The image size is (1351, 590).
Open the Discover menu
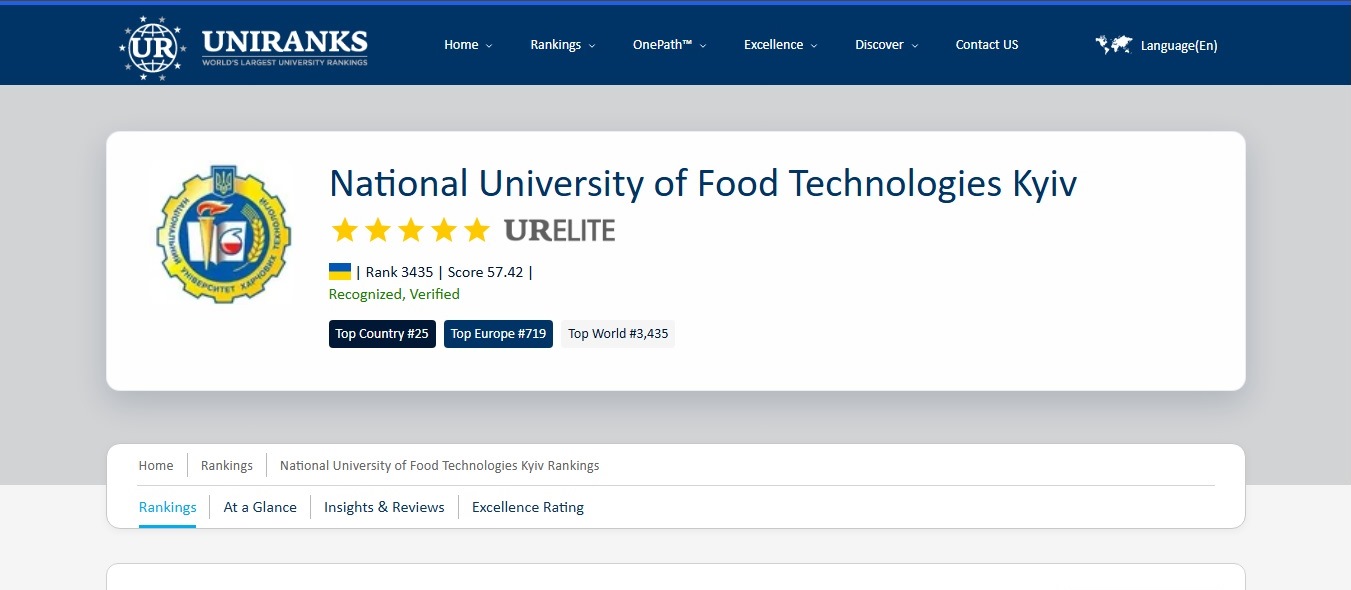click(x=879, y=45)
